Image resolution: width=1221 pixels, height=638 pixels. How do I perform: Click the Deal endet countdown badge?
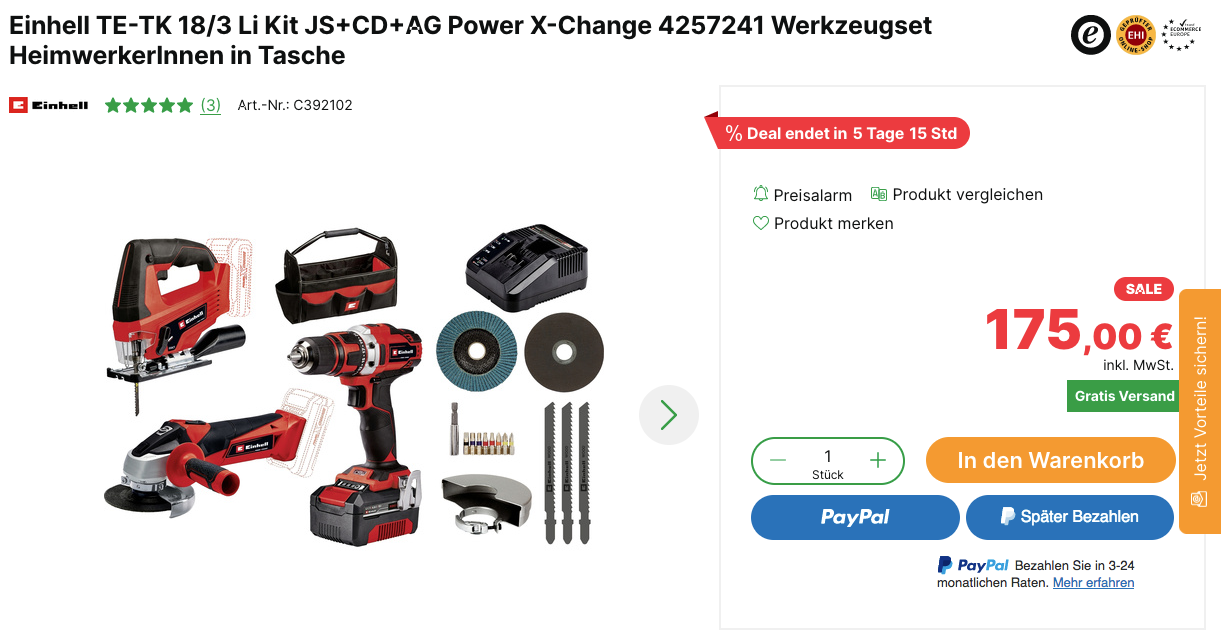coord(838,133)
